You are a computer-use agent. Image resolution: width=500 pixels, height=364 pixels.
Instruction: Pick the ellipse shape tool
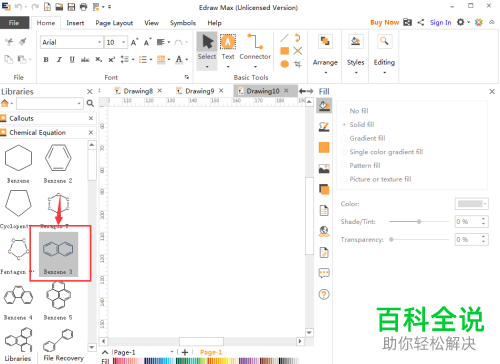(284, 64)
